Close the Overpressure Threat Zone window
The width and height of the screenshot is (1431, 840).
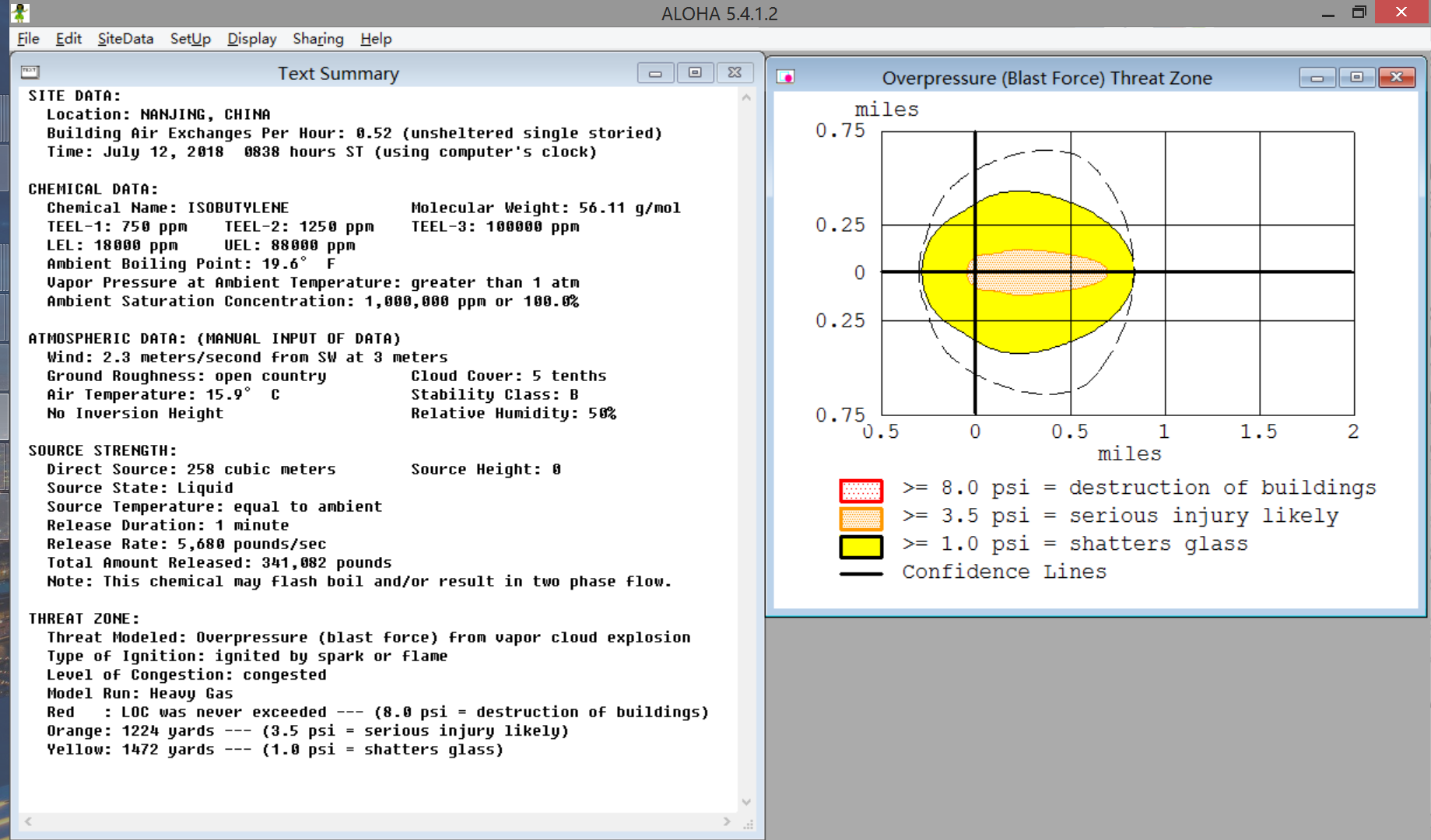pos(1397,78)
